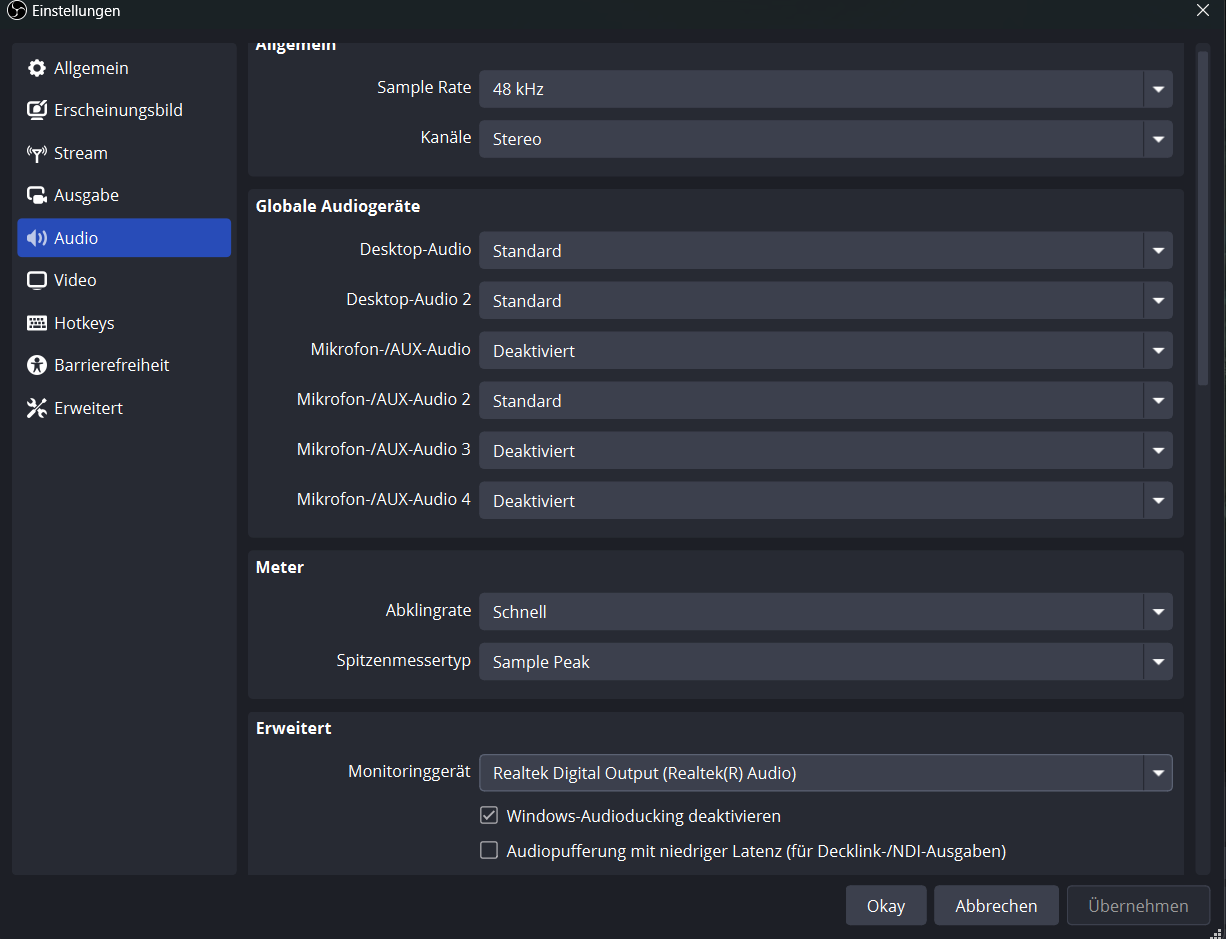Screen dimensions: 1226x939
Task: Click the Ausgabe output icon
Action: 37,195
